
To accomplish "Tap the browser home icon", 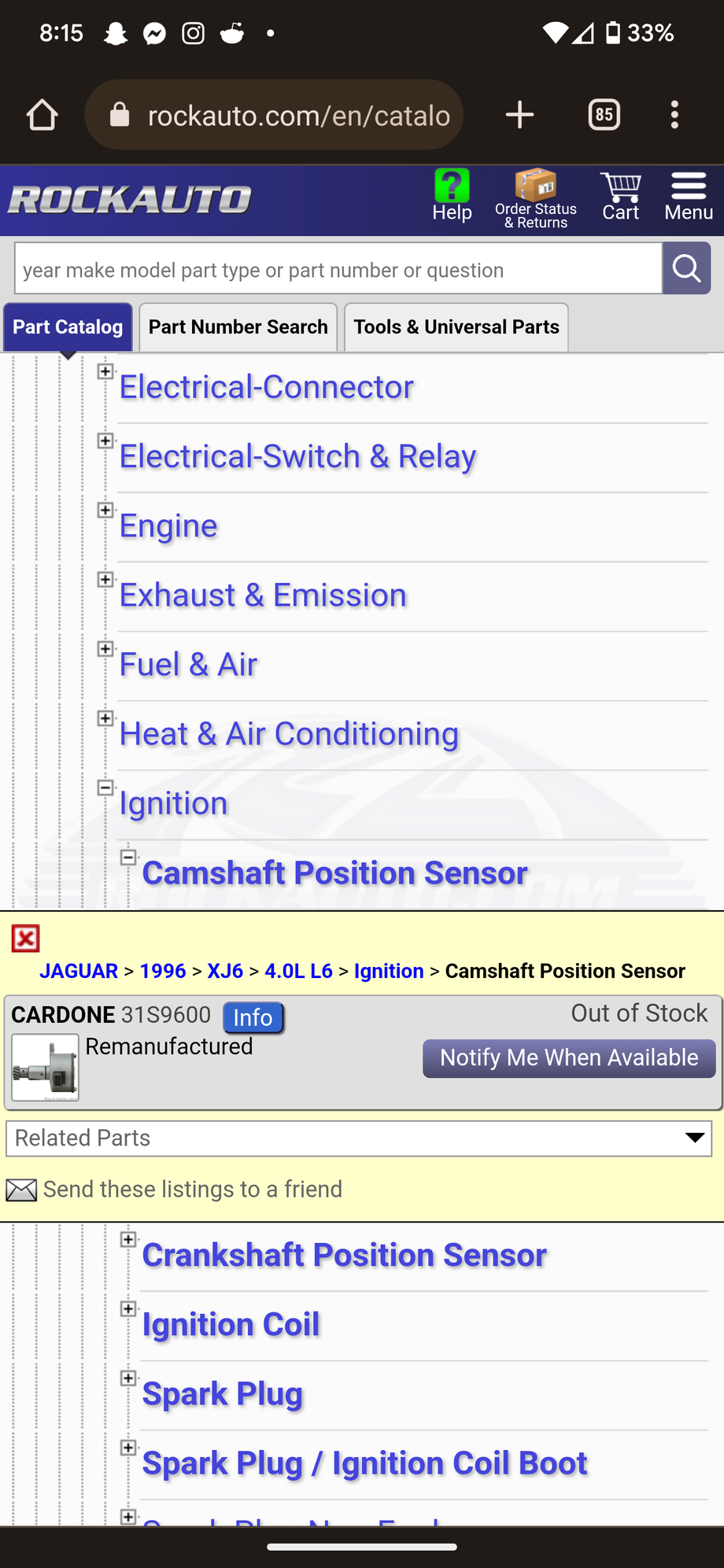I will (42, 116).
